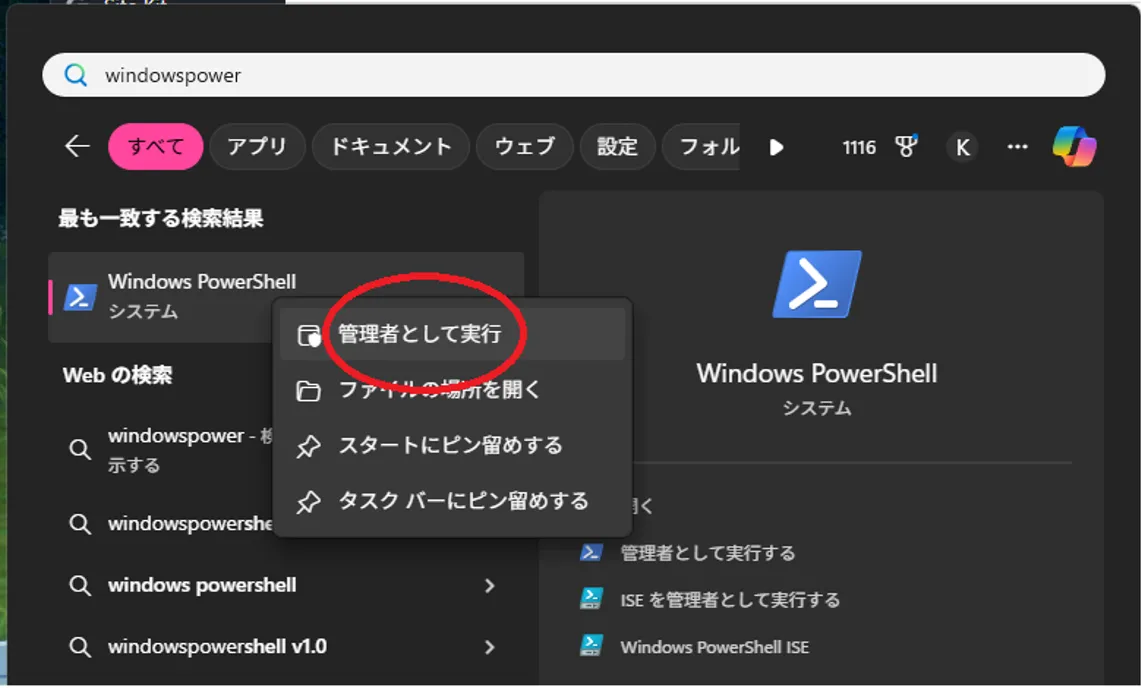Click ISE を管理者として実行する in details pane
Image resolution: width=1141 pixels, height=688 pixels.
pos(730,600)
